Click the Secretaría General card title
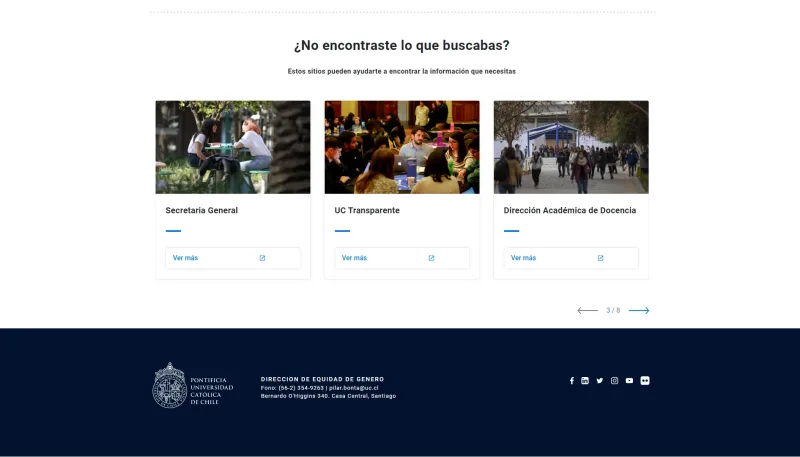The width and height of the screenshot is (800, 457). [202, 210]
